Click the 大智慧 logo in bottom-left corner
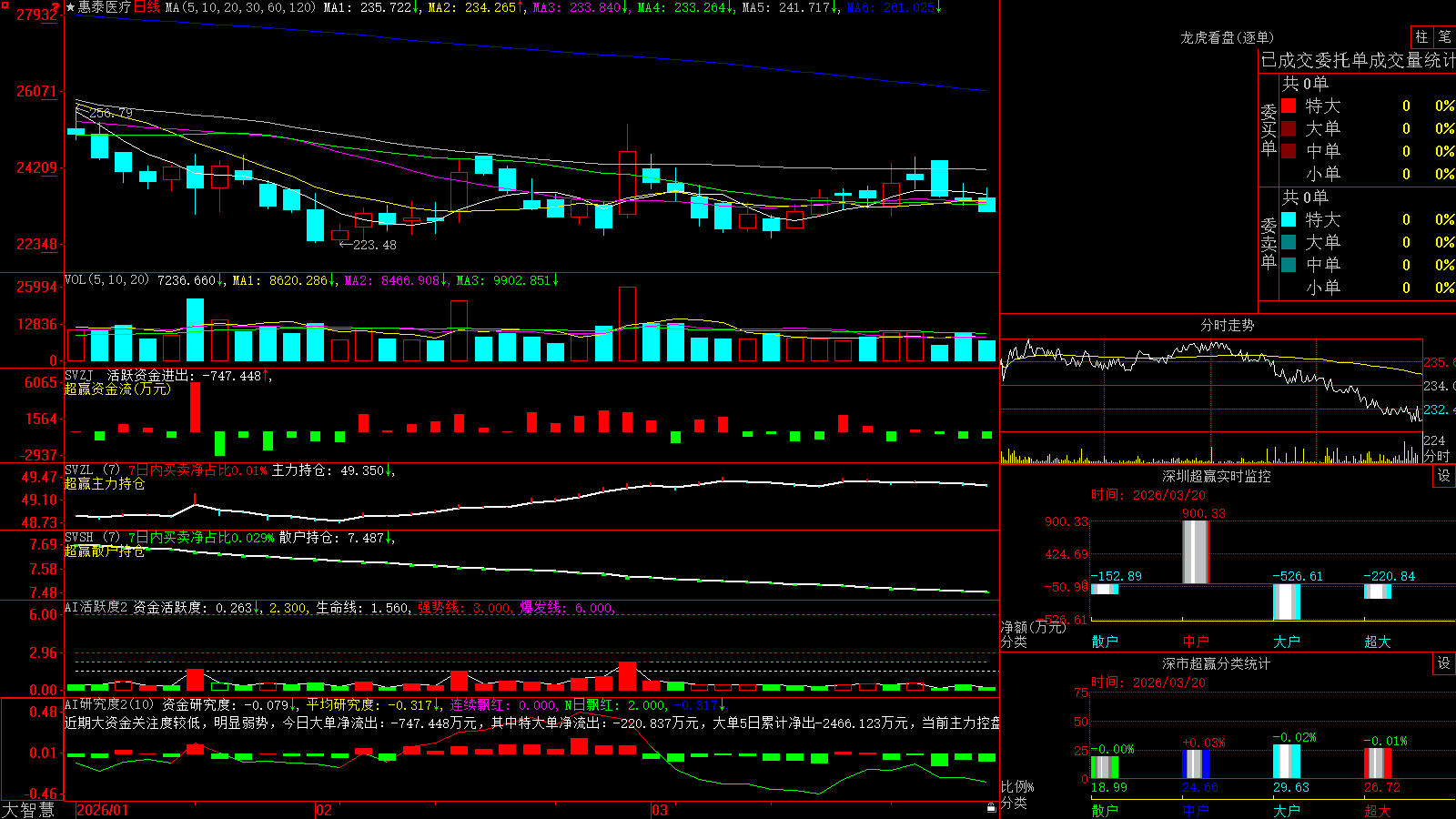The image size is (1456, 819). (28, 810)
